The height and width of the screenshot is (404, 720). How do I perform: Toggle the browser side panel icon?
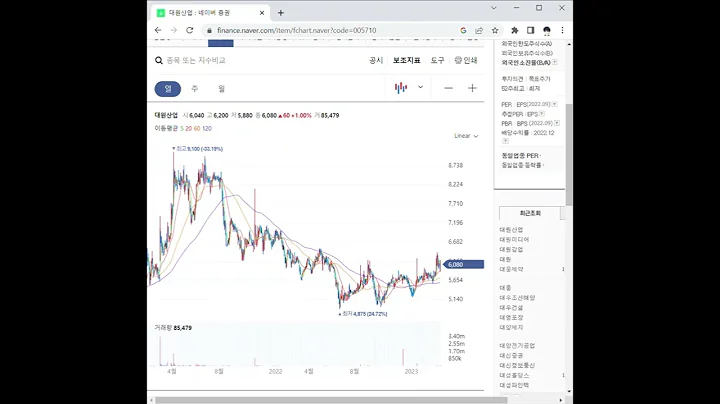(x=530, y=30)
